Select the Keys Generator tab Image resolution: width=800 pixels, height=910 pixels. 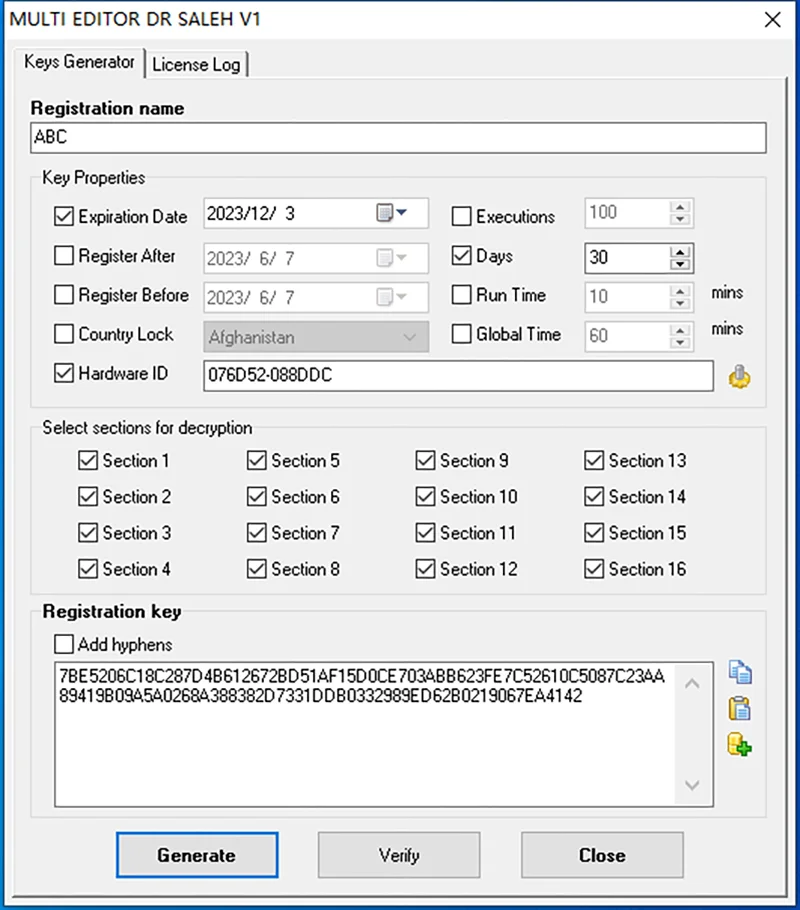pyautogui.click(x=80, y=62)
